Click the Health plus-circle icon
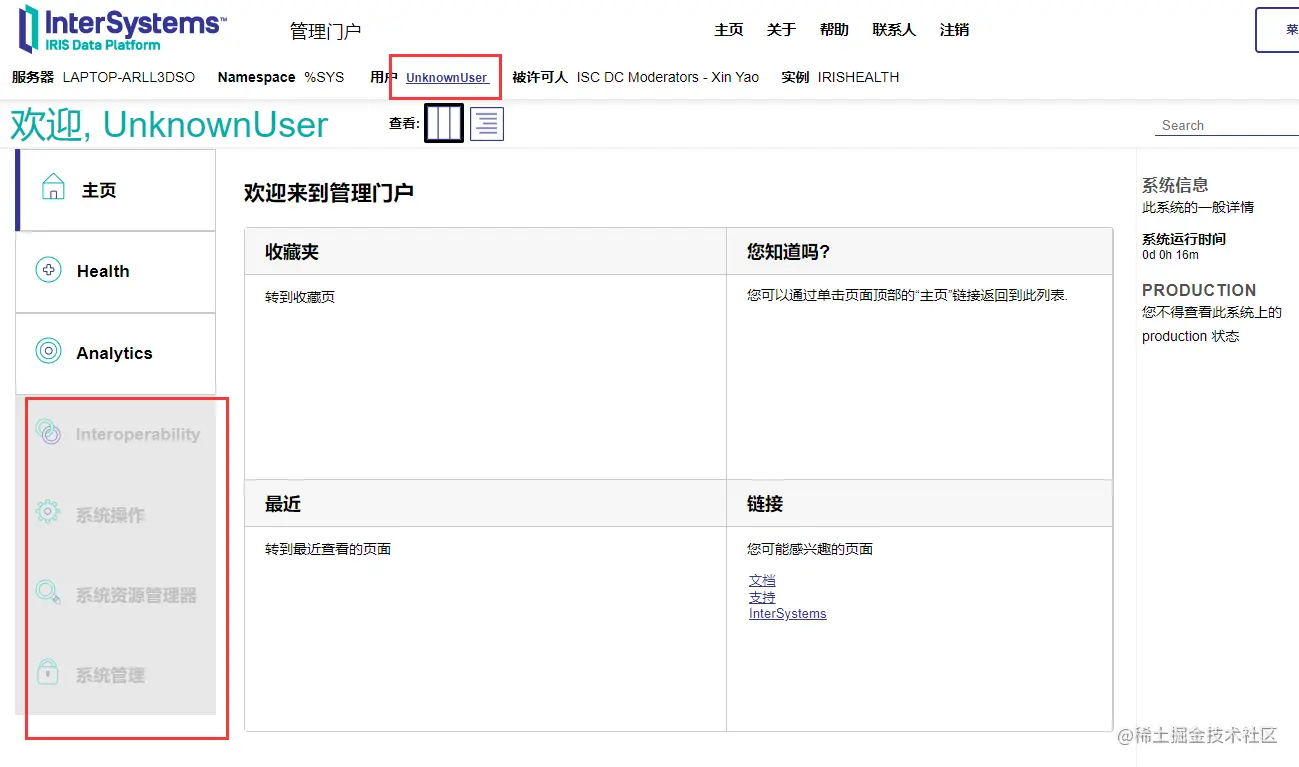 (x=48, y=270)
